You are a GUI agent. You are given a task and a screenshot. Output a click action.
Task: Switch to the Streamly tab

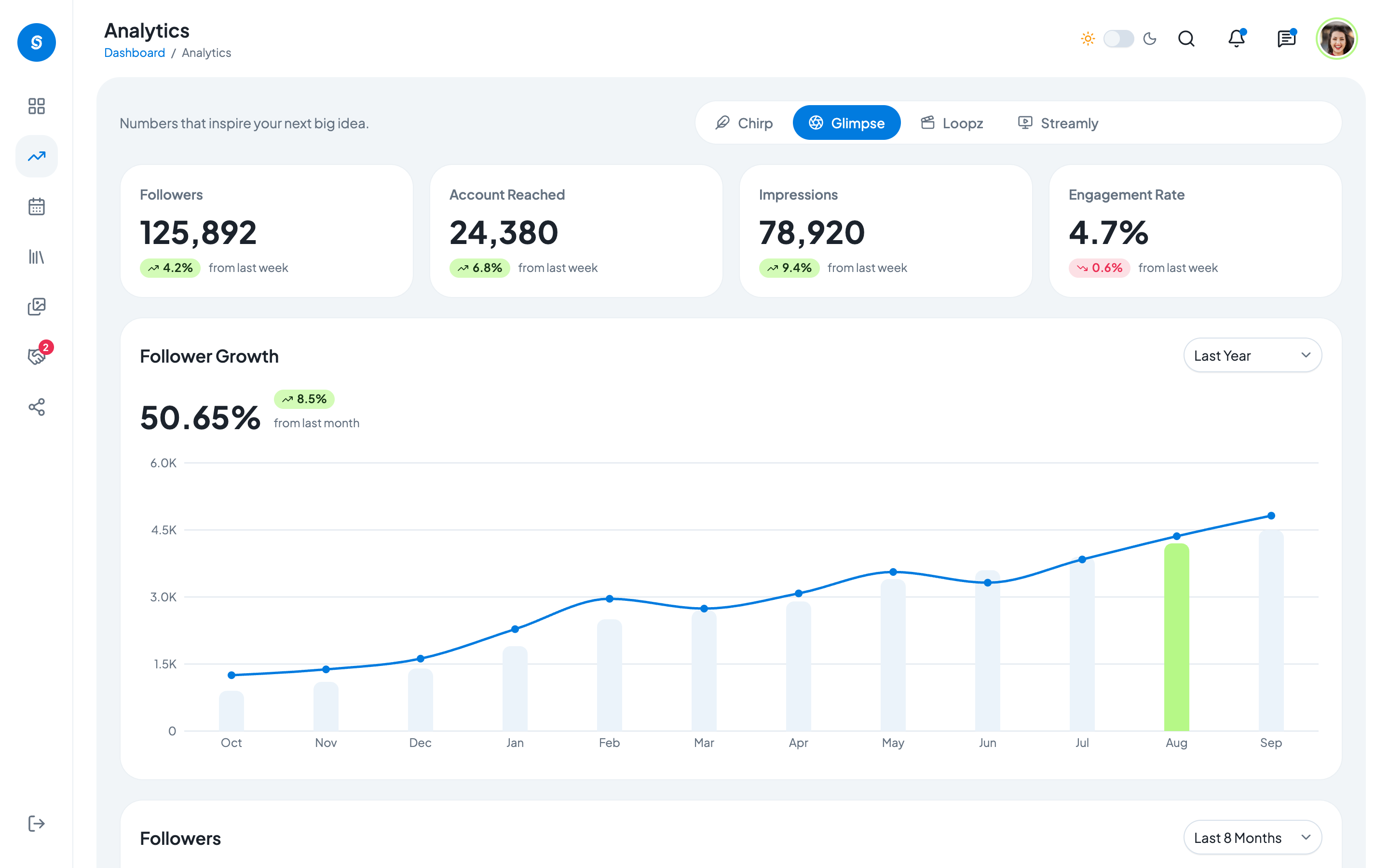click(x=1058, y=123)
